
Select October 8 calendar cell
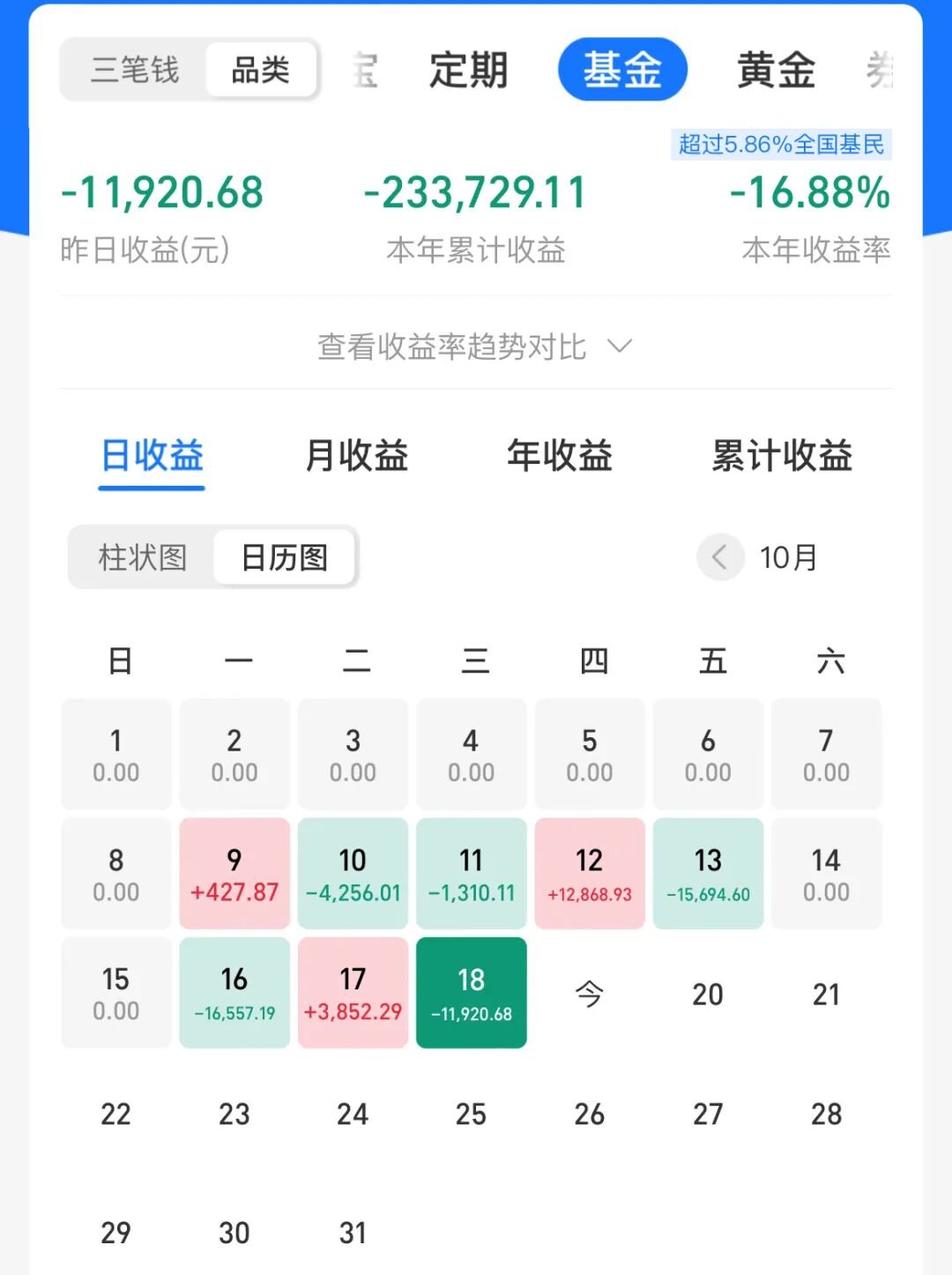tap(116, 873)
